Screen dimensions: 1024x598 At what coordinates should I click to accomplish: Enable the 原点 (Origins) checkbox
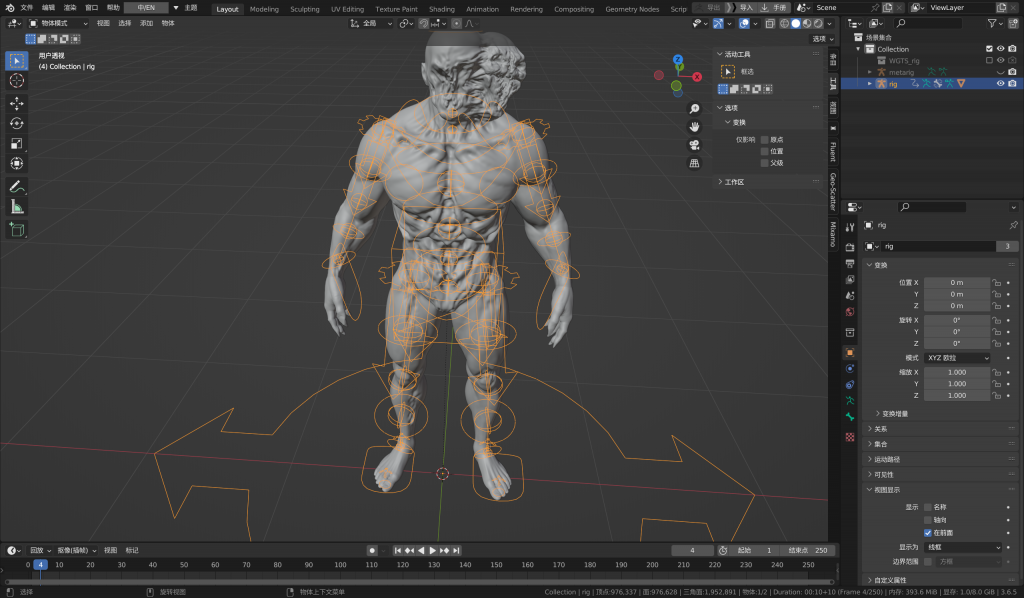pos(765,140)
